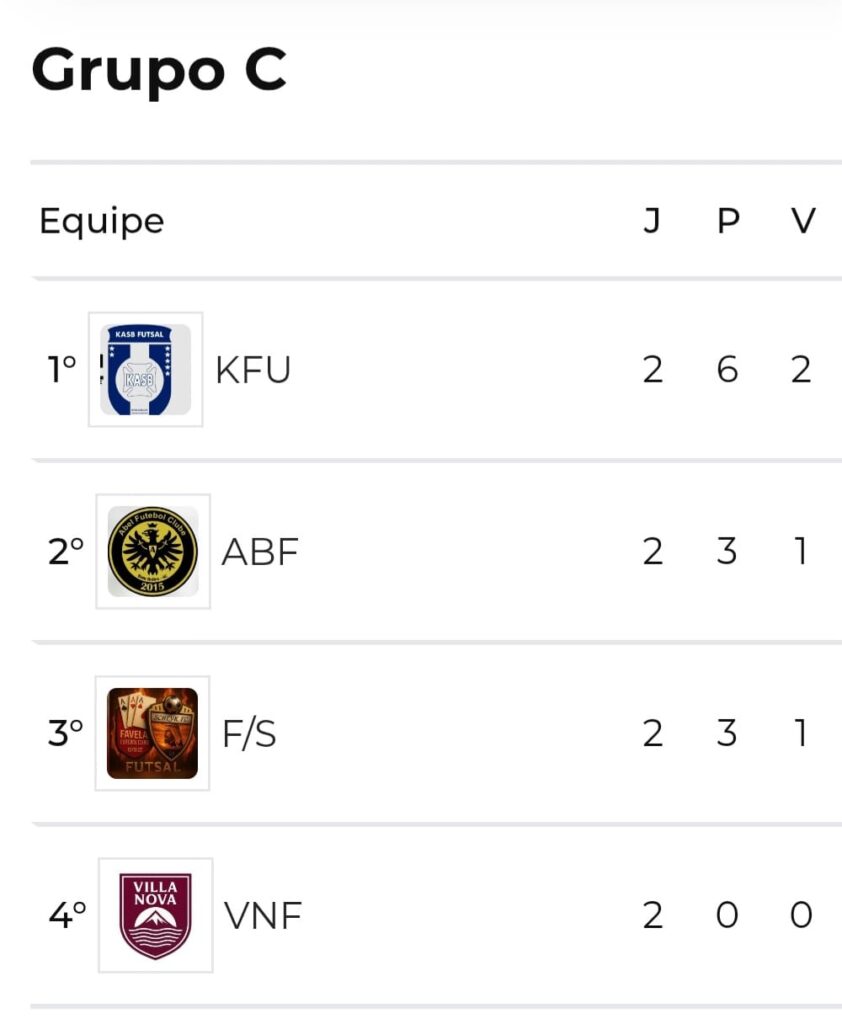Sort by the J games column header

[x=652, y=221]
